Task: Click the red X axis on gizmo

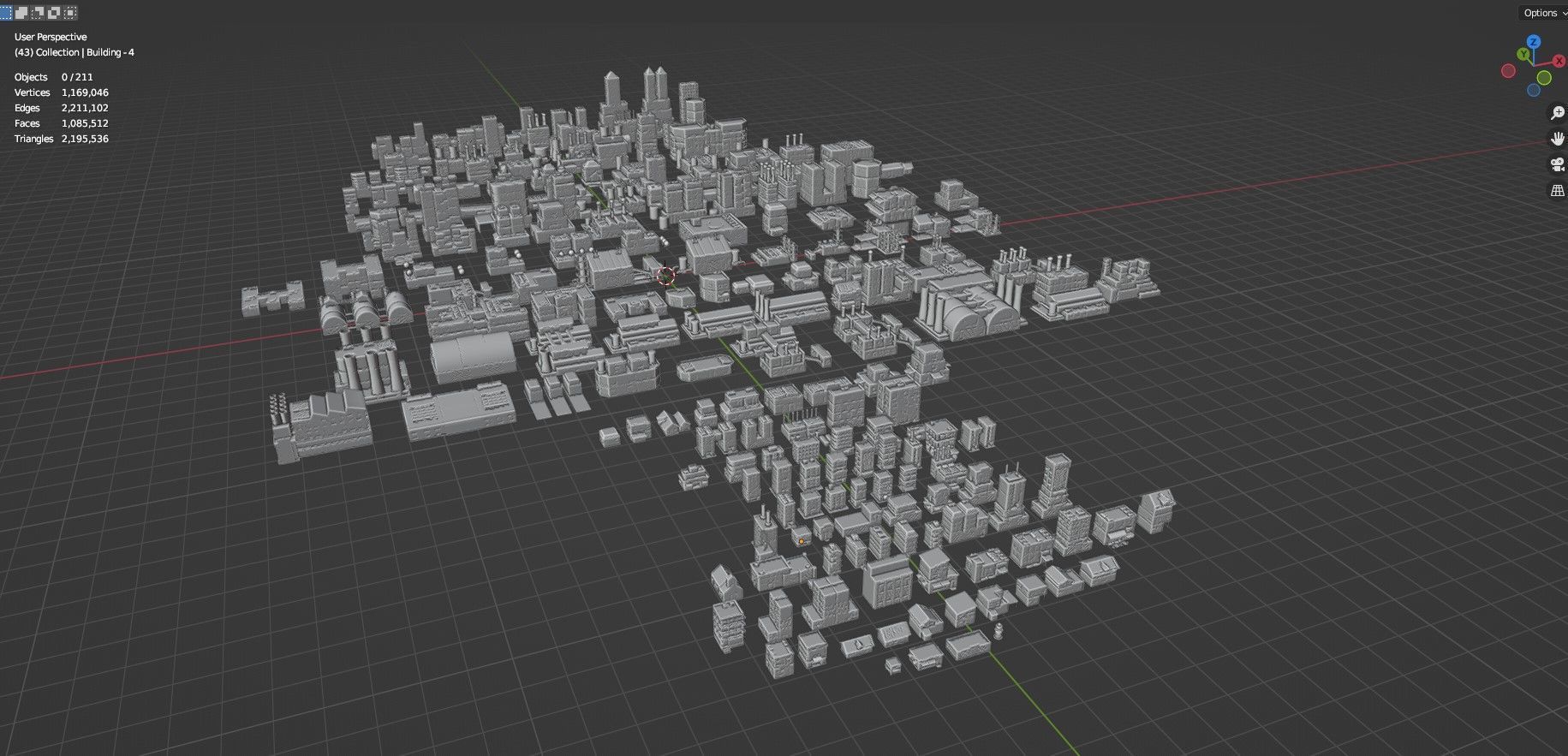Action: click(x=1559, y=62)
